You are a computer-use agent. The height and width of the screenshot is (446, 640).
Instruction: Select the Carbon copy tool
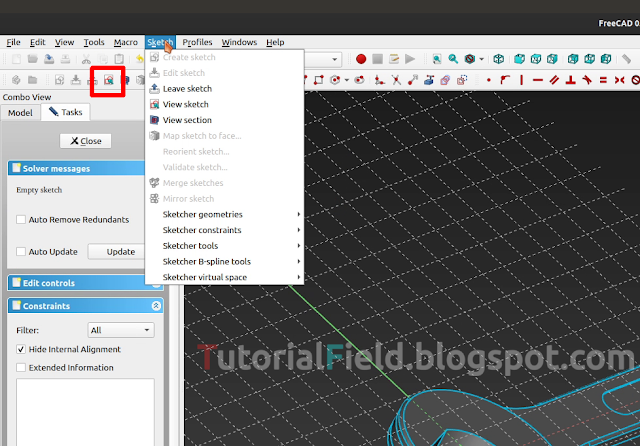pos(445,80)
